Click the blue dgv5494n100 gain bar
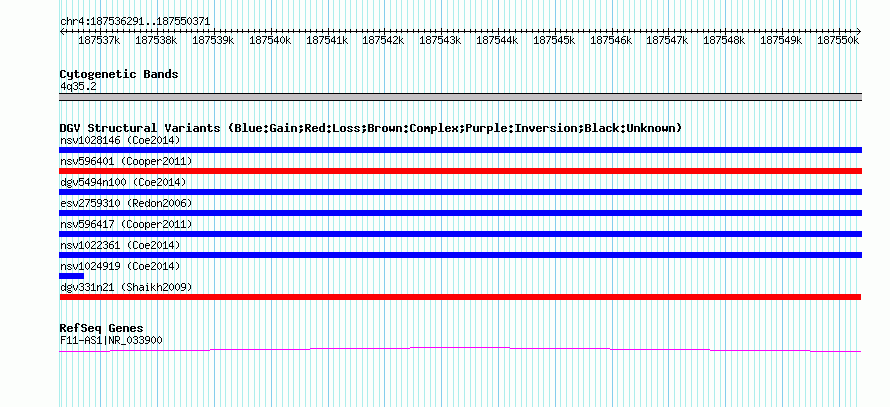 coord(460,192)
